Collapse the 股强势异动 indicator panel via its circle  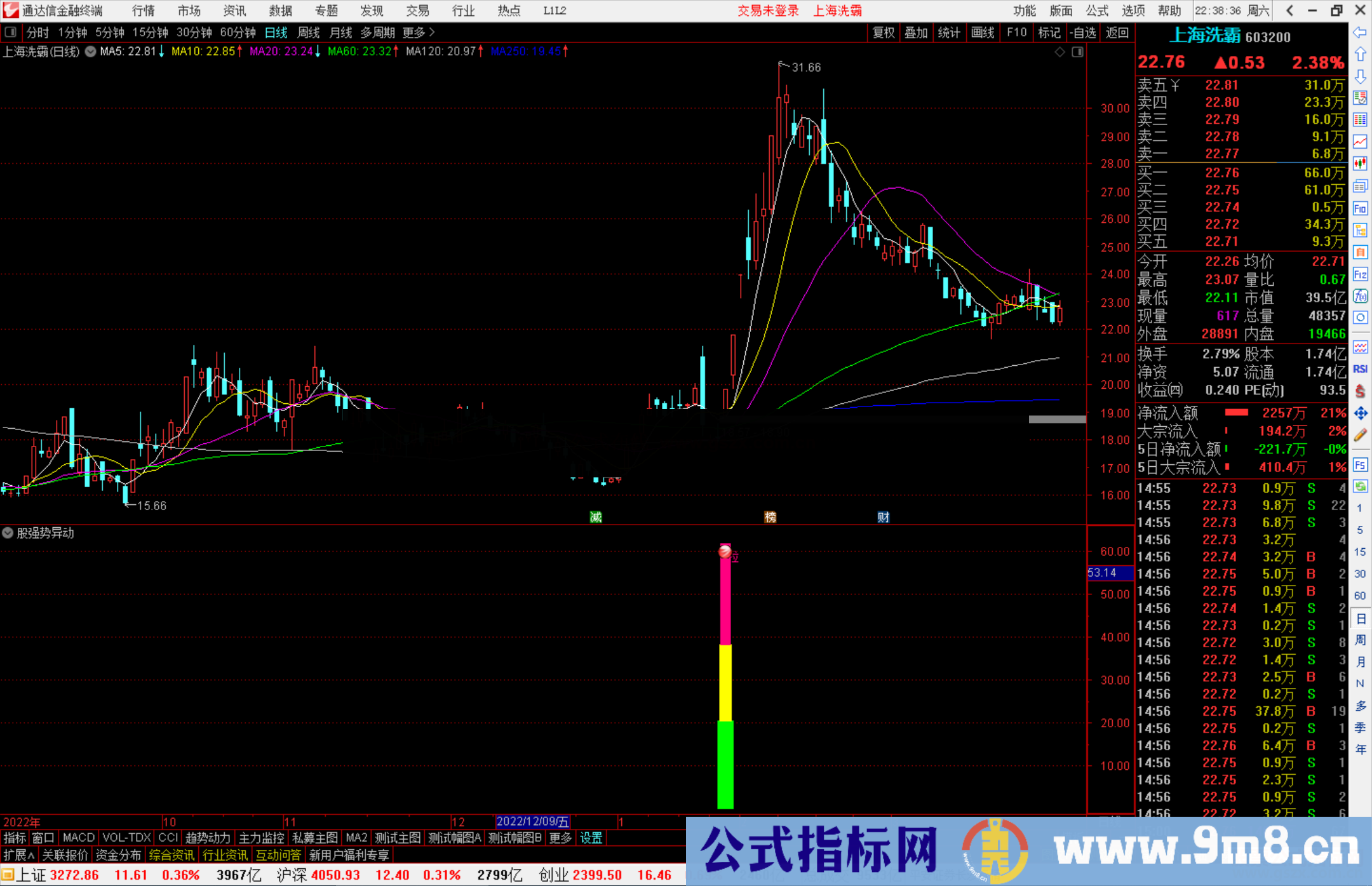tap(7, 533)
